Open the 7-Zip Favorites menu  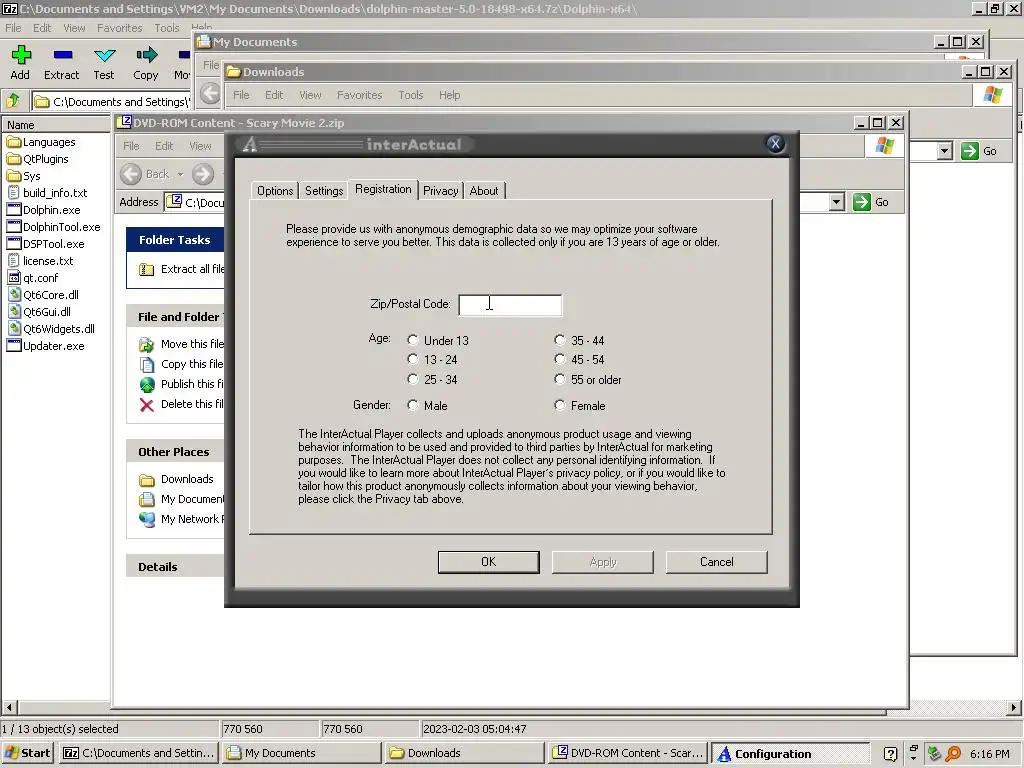point(120,28)
